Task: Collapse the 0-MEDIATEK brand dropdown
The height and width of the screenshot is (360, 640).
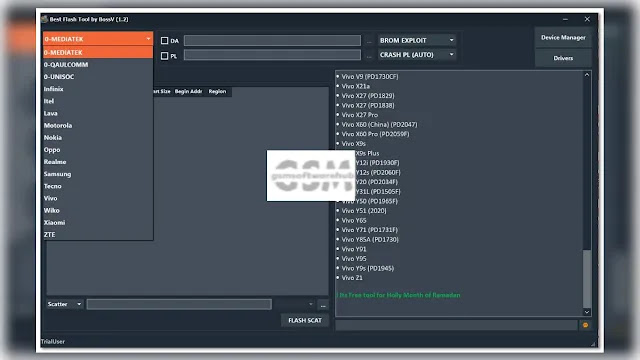Action: 98,39
